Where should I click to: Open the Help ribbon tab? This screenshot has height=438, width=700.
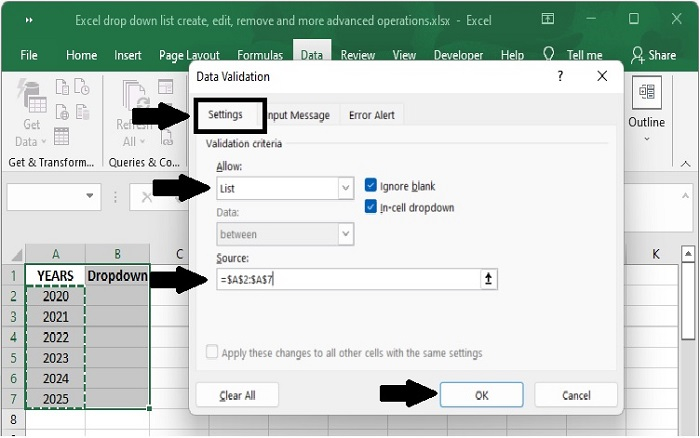pyautogui.click(x=512, y=55)
